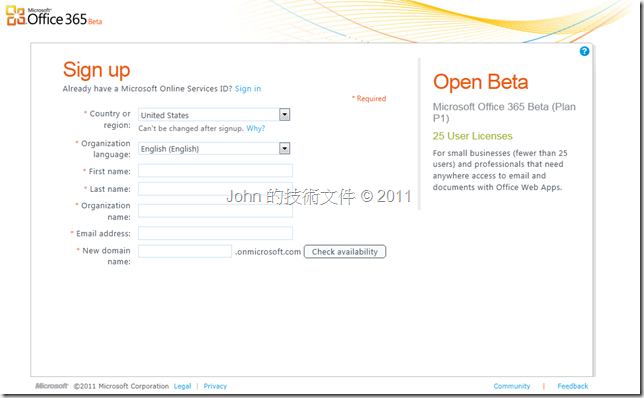
Task: Click the 'Sign up' heading
Action: [x=97, y=70]
